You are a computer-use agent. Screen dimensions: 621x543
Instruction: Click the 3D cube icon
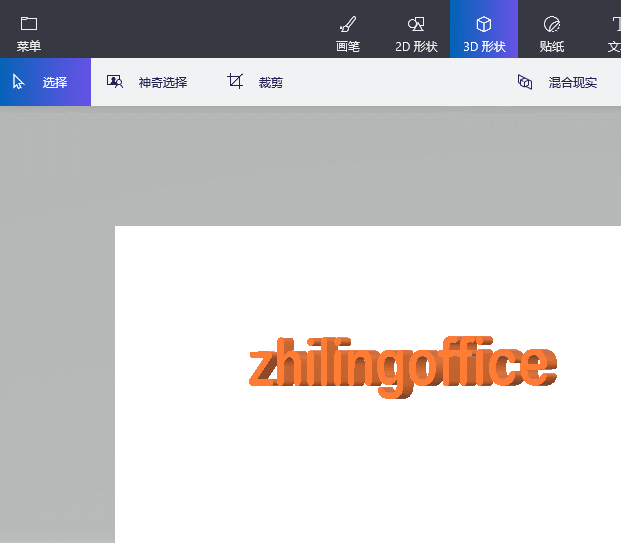pyautogui.click(x=484, y=24)
